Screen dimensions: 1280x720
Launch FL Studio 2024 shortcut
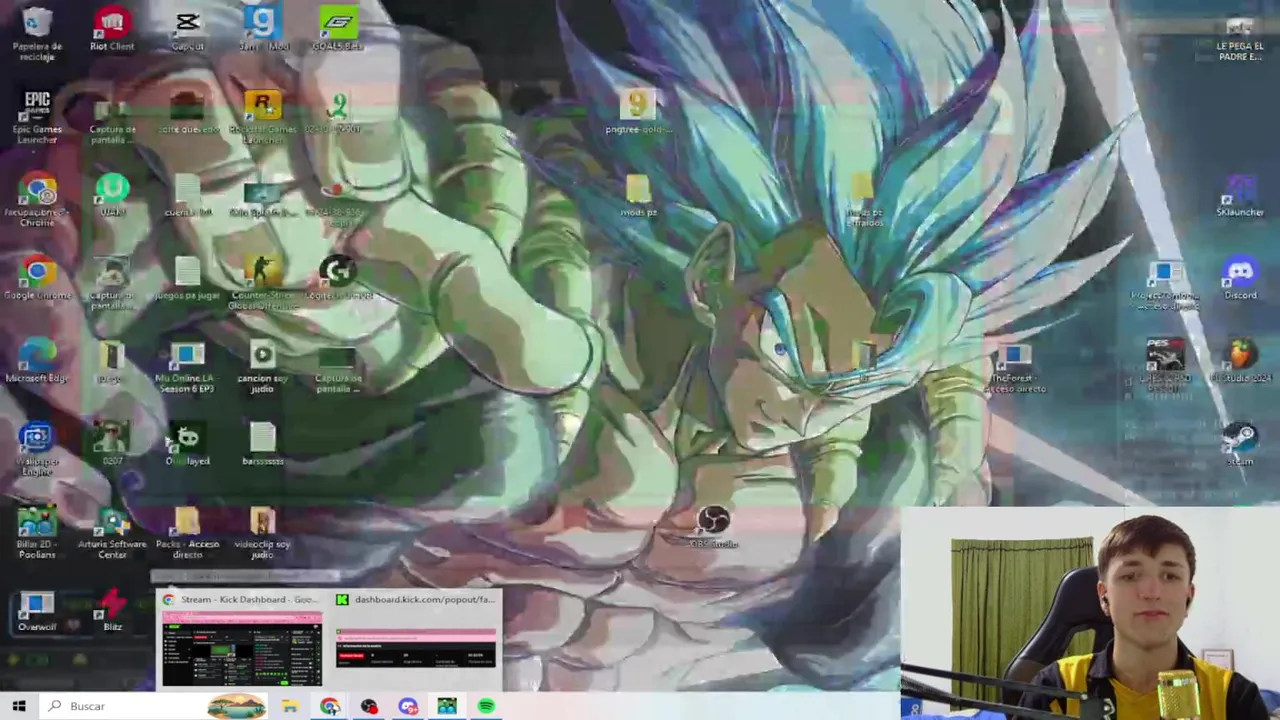pyautogui.click(x=1240, y=362)
